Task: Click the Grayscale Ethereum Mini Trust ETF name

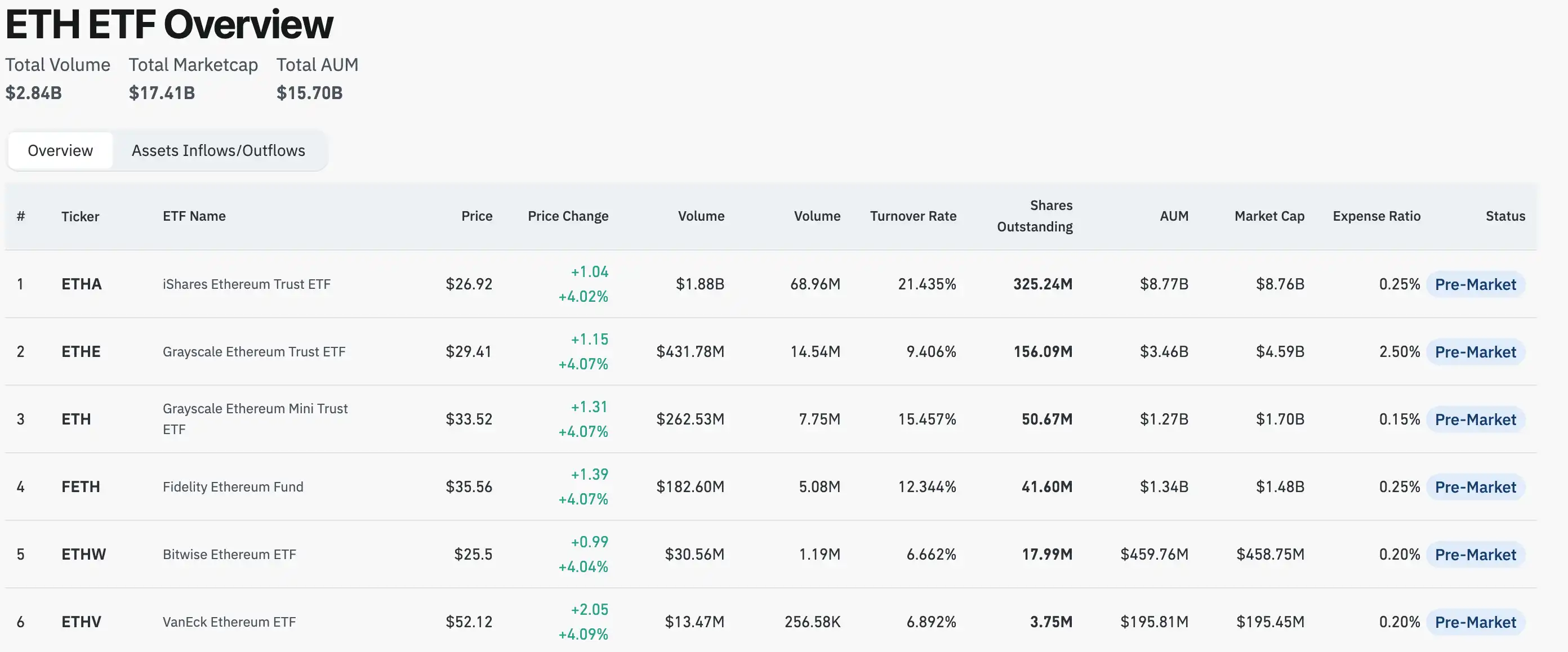Action: (255, 418)
